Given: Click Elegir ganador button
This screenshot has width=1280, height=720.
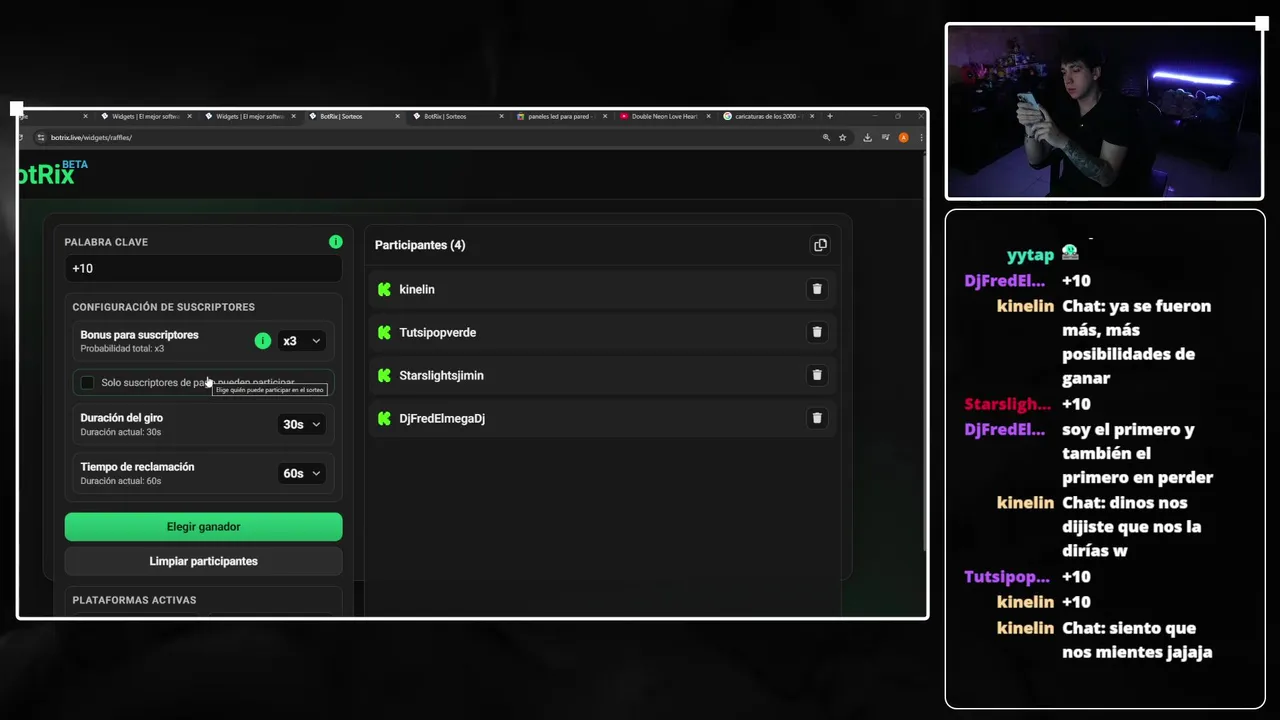Looking at the screenshot, I should [x=203, y=527].
